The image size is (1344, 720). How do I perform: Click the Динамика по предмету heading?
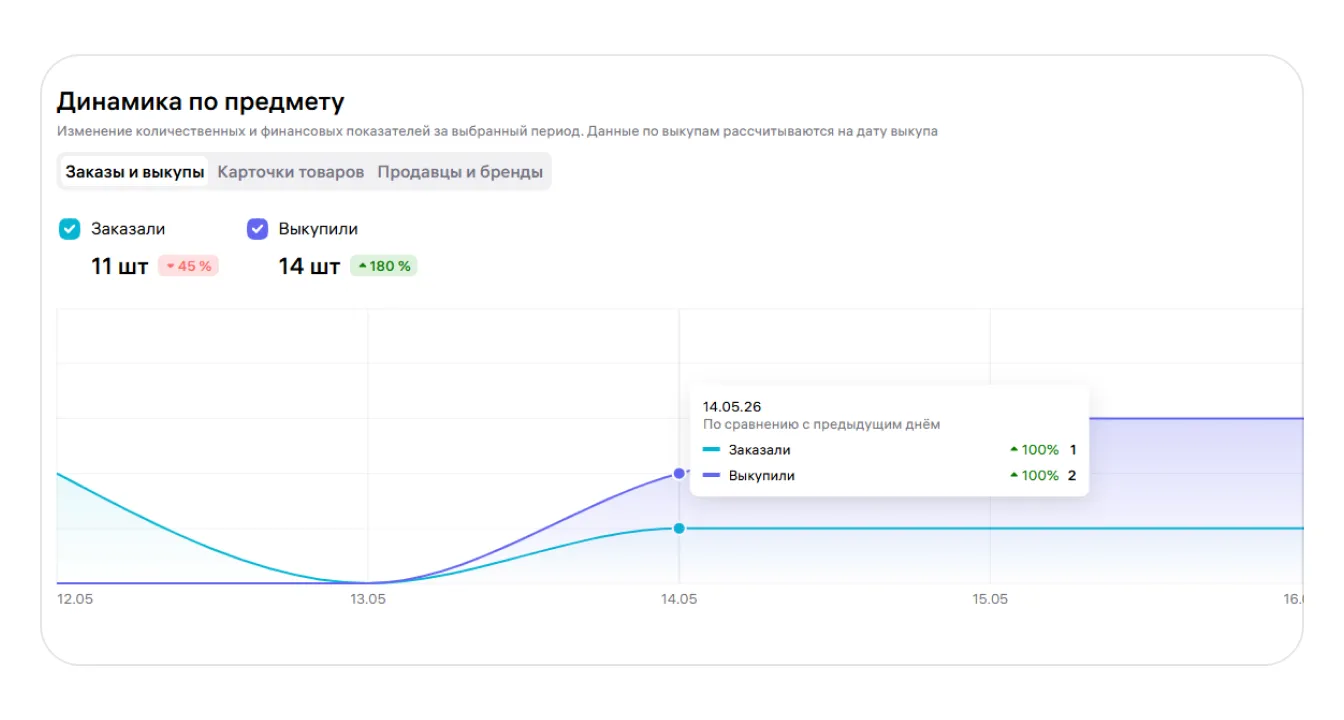tap(200, 101)
